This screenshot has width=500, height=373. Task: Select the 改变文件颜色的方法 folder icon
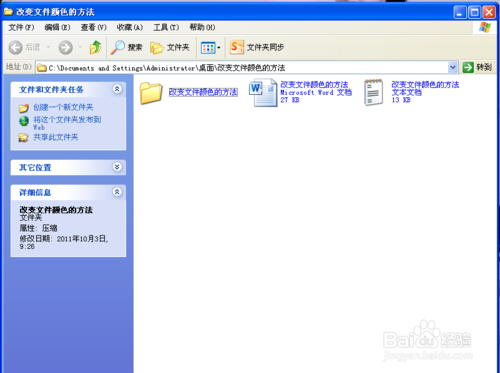tap(151, 93)
